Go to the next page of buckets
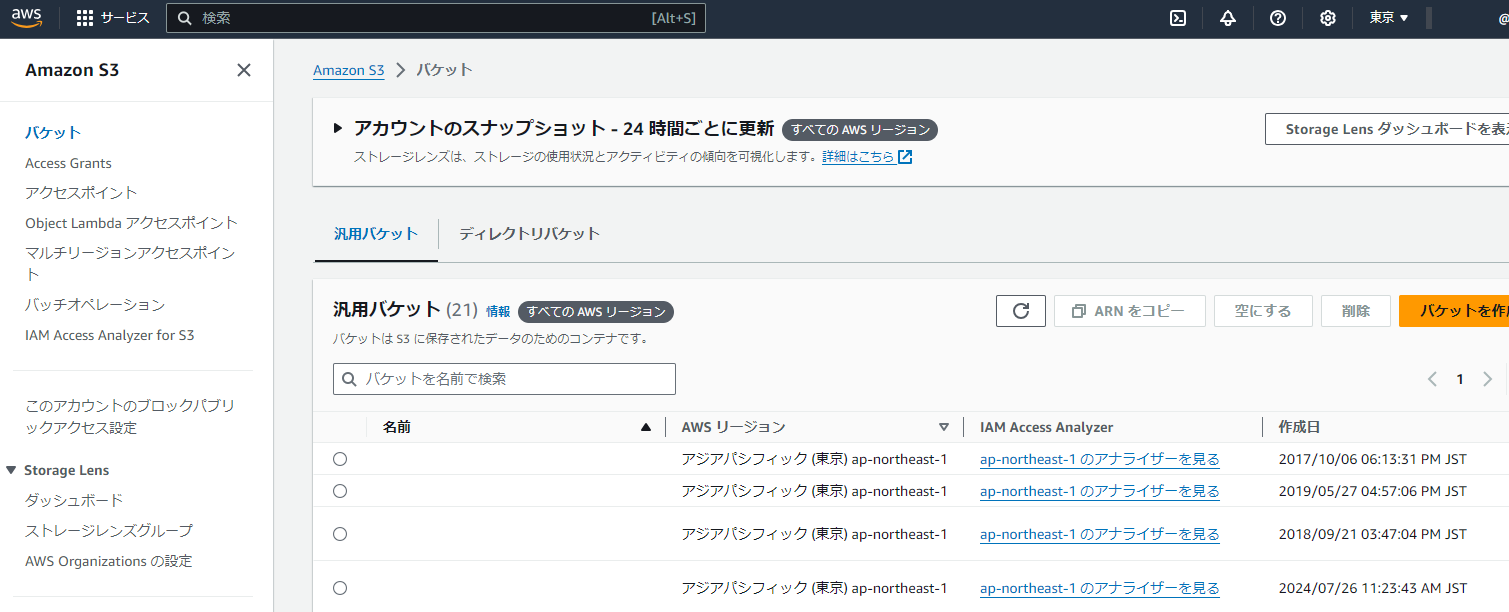Viewport: 1509px width, 612px height. [1487, 379]
